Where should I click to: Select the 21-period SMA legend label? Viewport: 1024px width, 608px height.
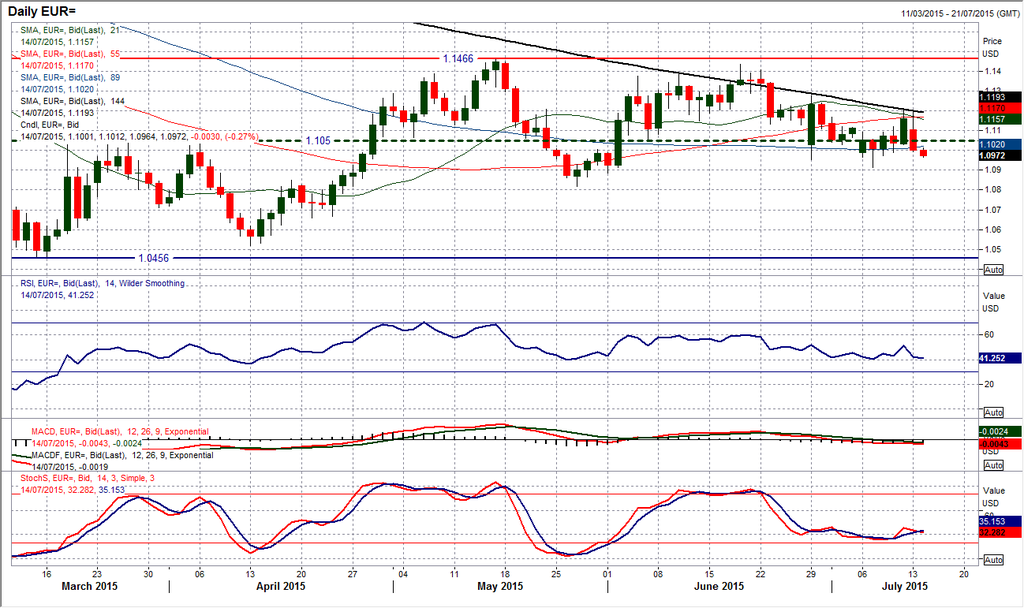click(x=70, y=30)
